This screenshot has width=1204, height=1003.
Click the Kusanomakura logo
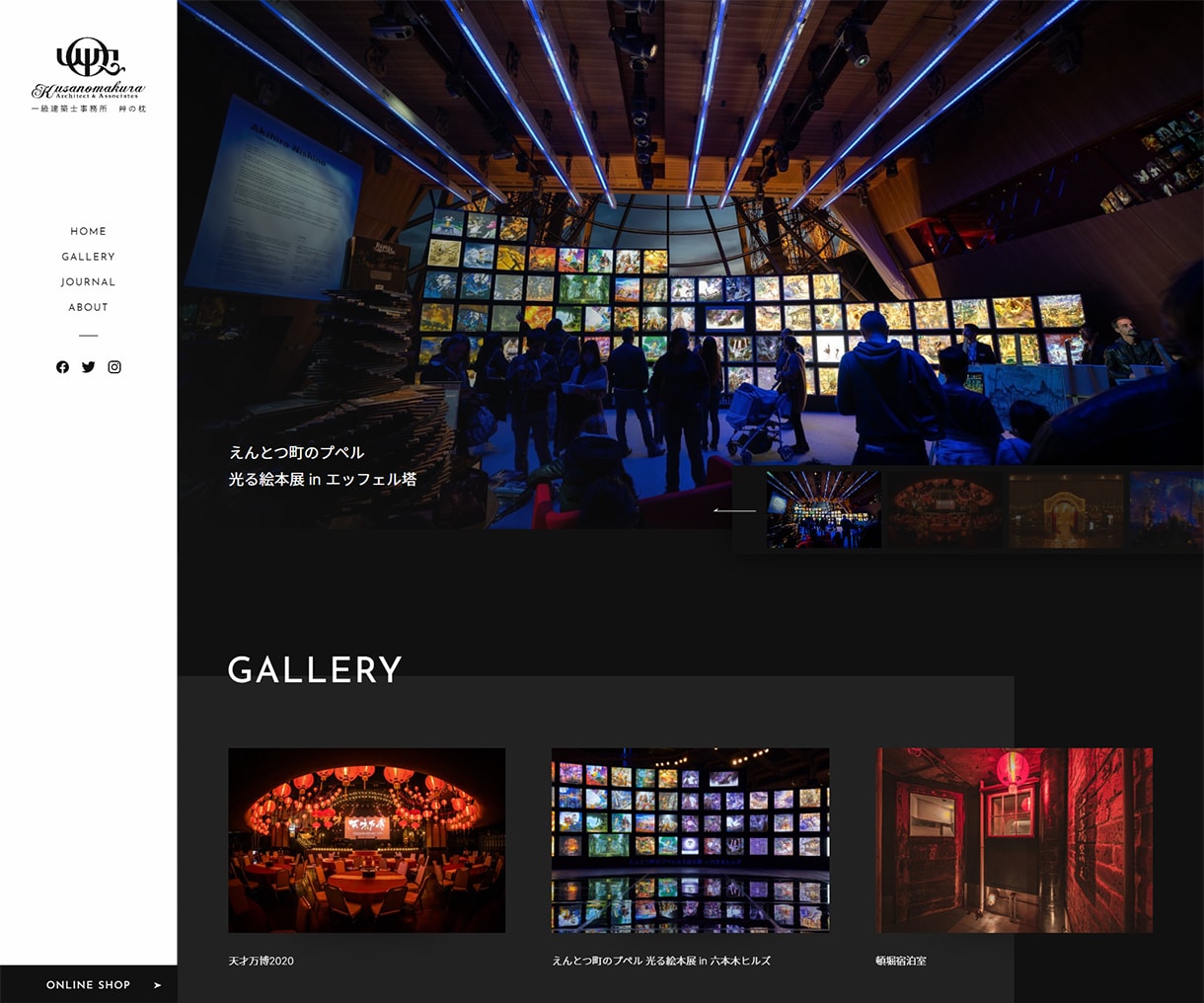coord(89,76)
